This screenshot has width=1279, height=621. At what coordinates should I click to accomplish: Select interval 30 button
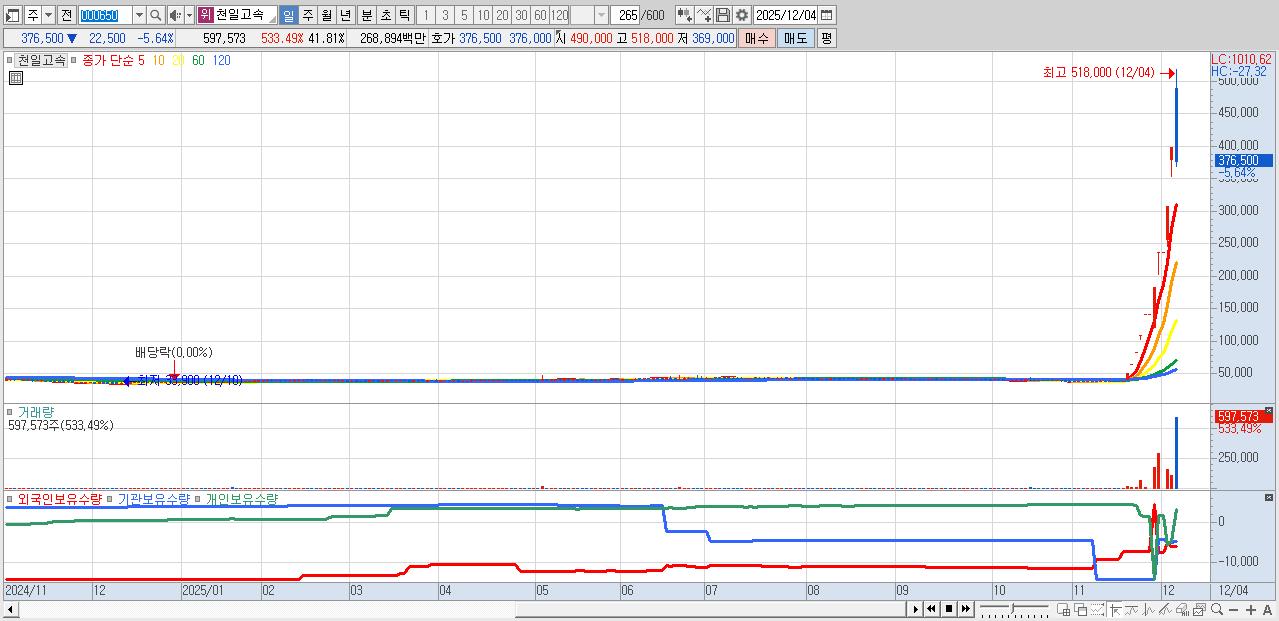(x=521, y=15)
